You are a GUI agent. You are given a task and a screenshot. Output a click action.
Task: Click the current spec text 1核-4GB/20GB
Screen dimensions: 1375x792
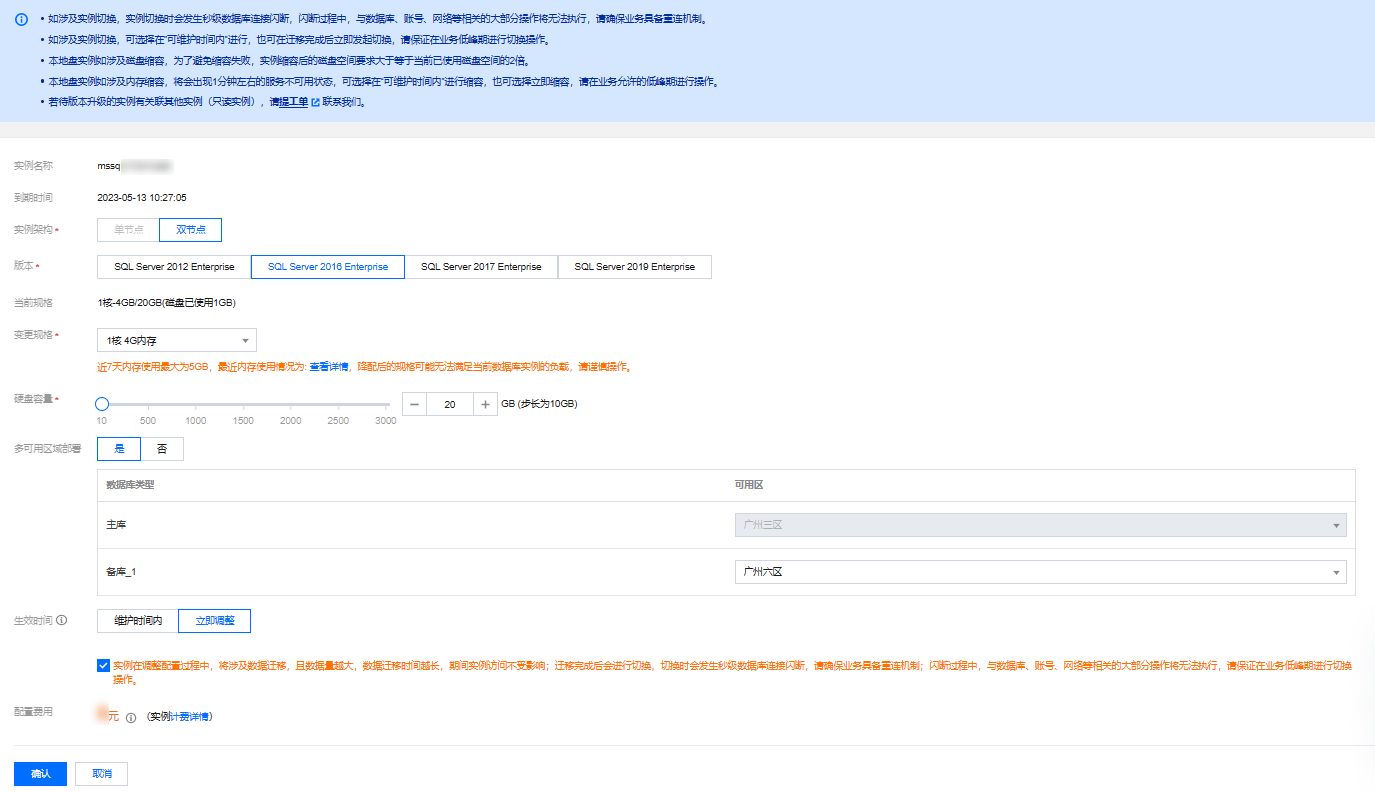coord(166,302)
